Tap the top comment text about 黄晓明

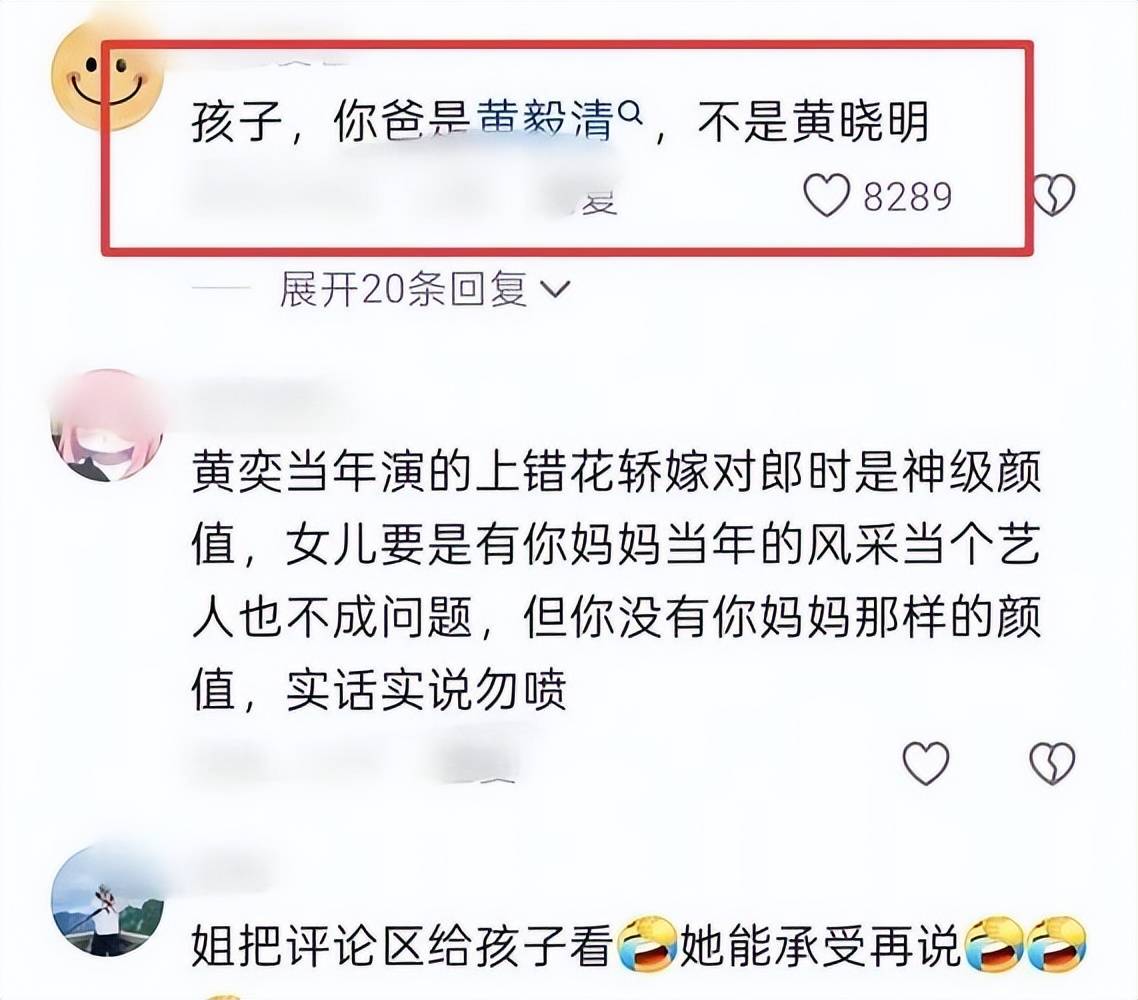tap(560, 120)
